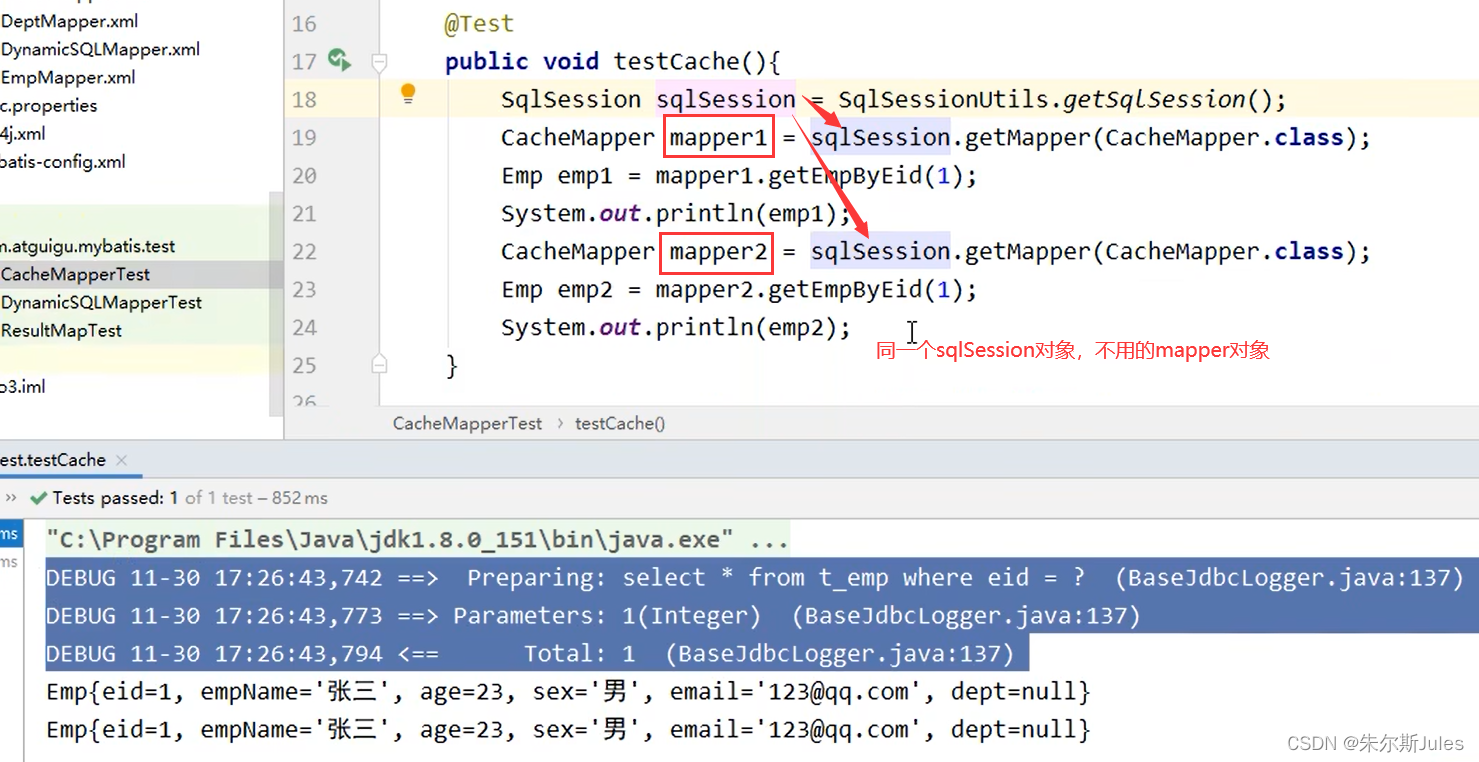This screenshot has height=762, width=1479.
Task: Open DeptMapper.xml in the project tree
Action: 69,21
